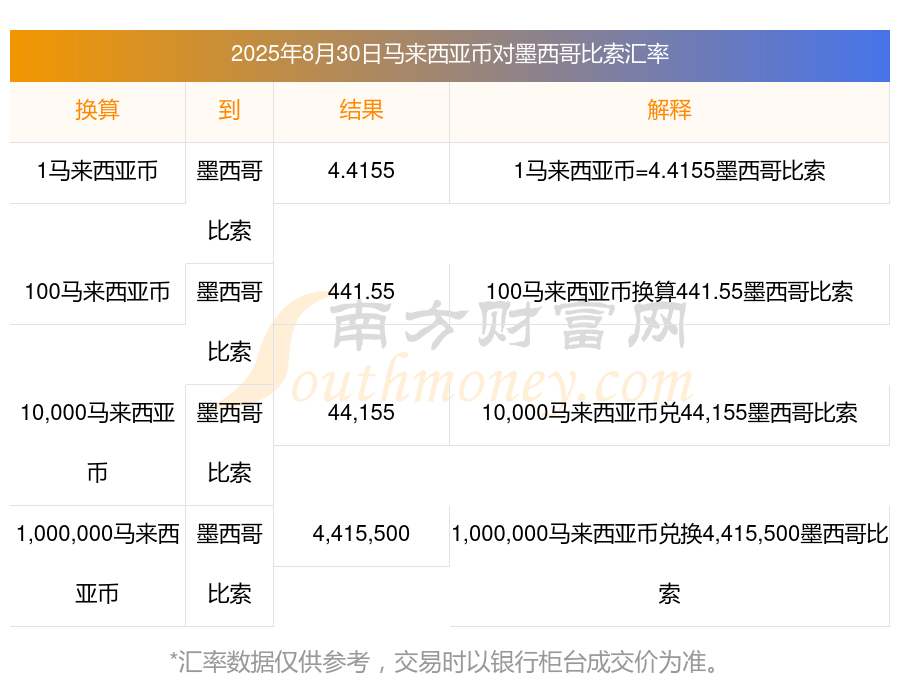Click the result value 44,155
Viewport: 900px width, 693px height.
361,413
